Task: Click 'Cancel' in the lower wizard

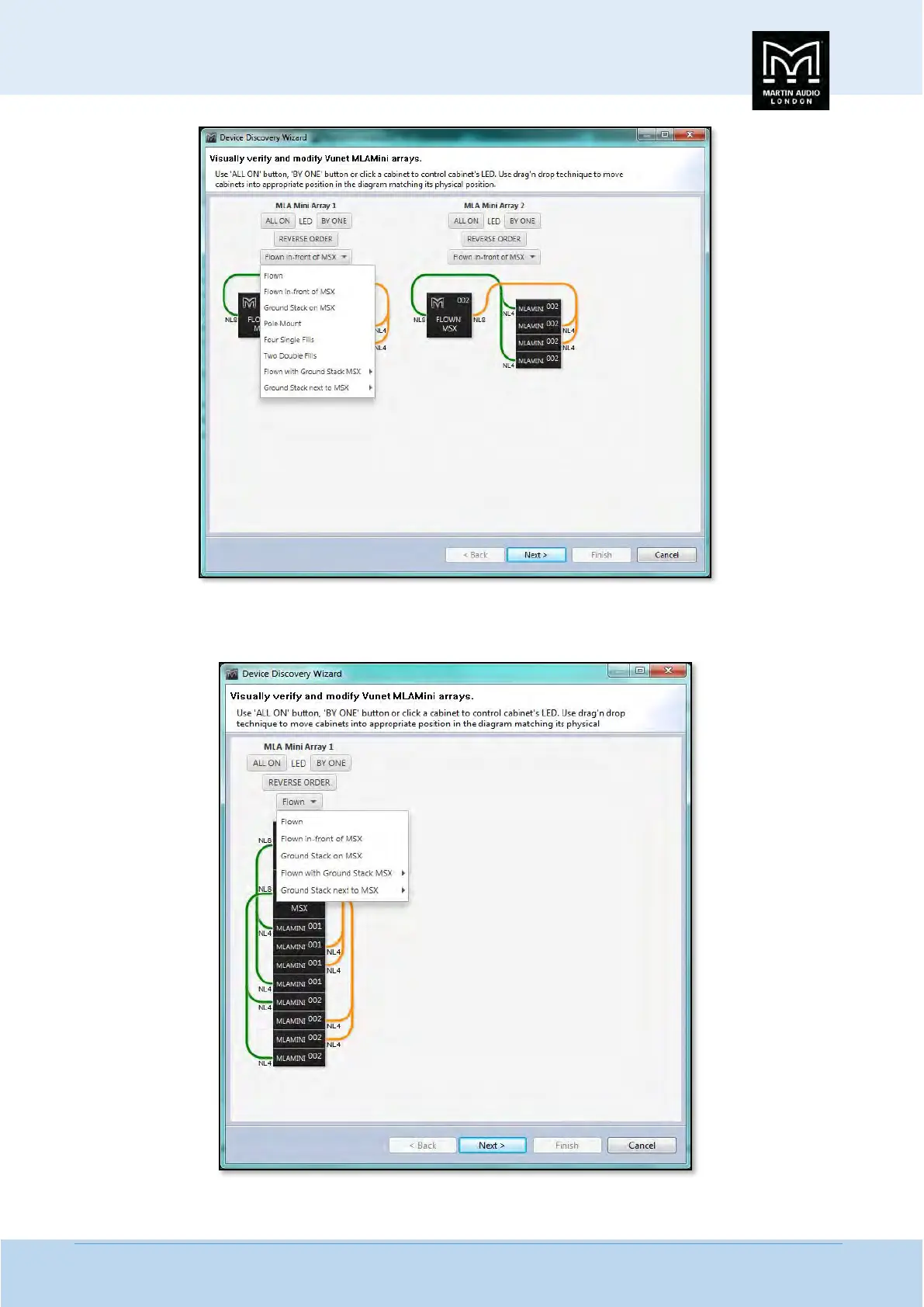Action: pos(642,1146)
